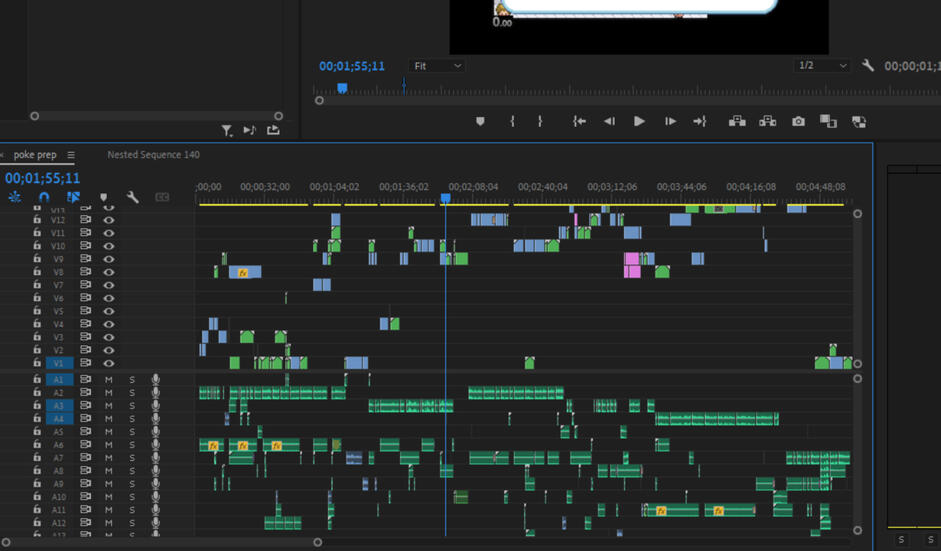Click Export Frame camera icon
Viewport: 941px width, 551px height.
798,121
